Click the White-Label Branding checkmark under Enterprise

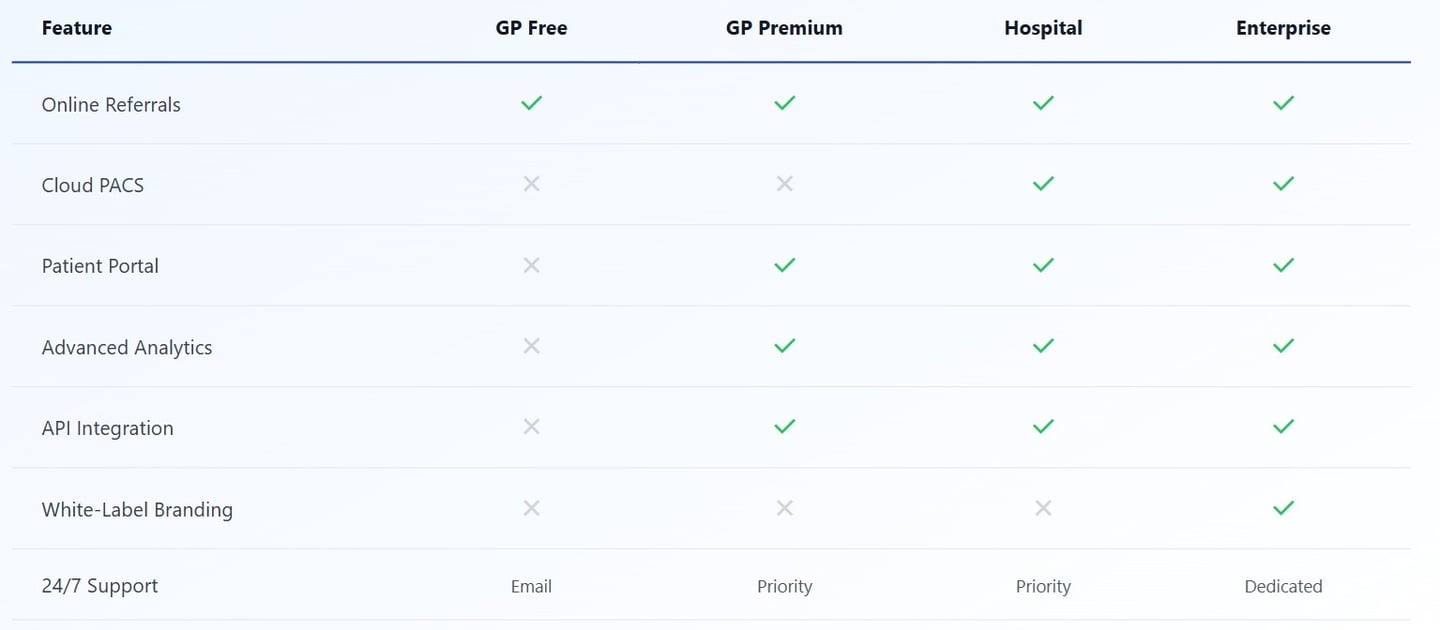(1283, 508)
